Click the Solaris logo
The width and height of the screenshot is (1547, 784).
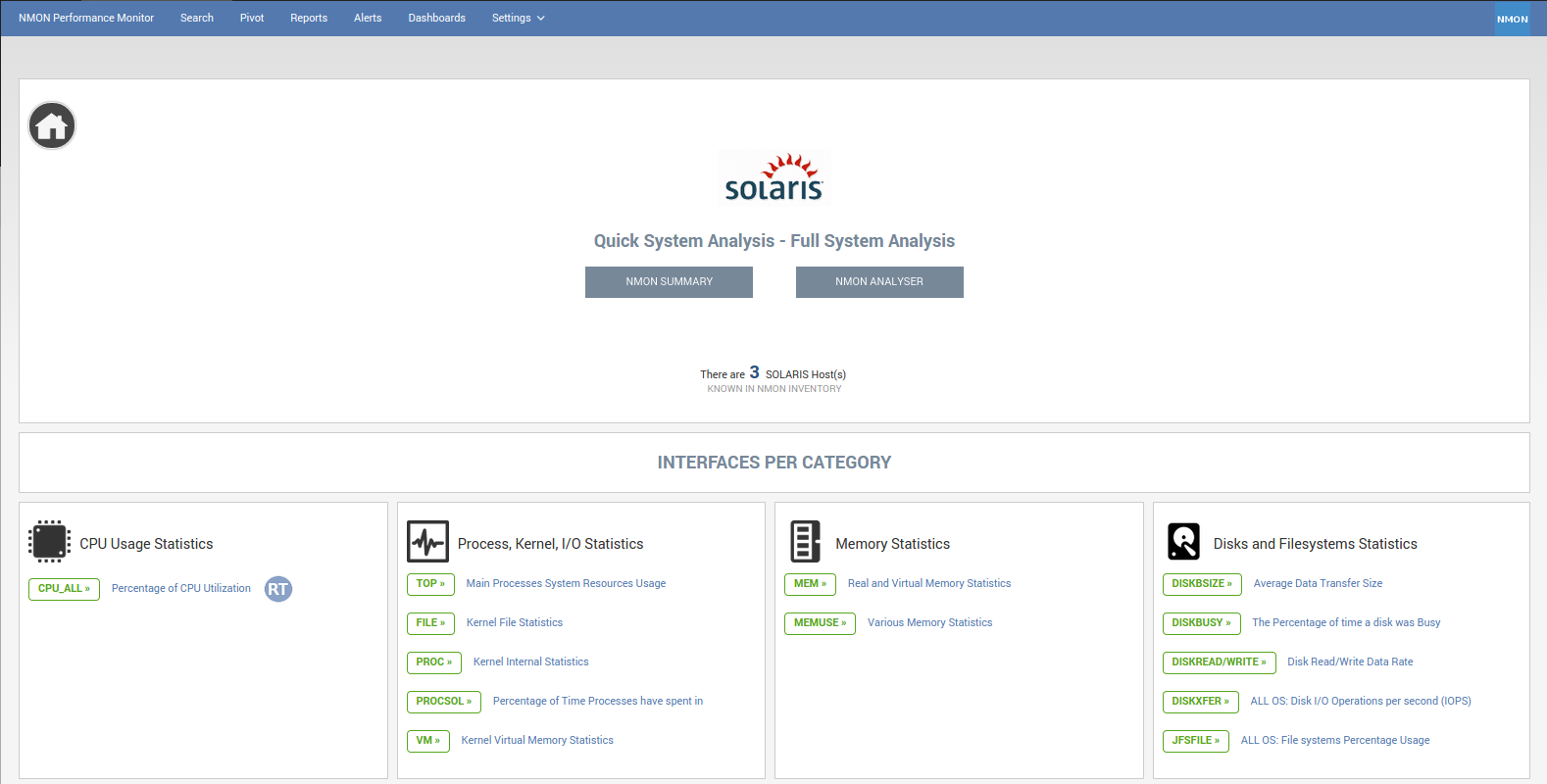click(774, 178)
